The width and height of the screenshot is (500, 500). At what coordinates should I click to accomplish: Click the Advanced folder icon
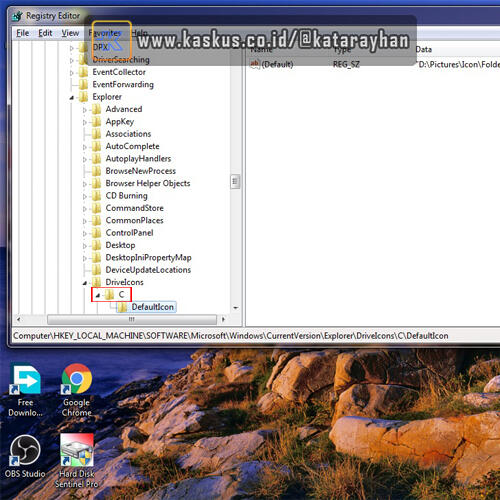[x=96, y=109]
